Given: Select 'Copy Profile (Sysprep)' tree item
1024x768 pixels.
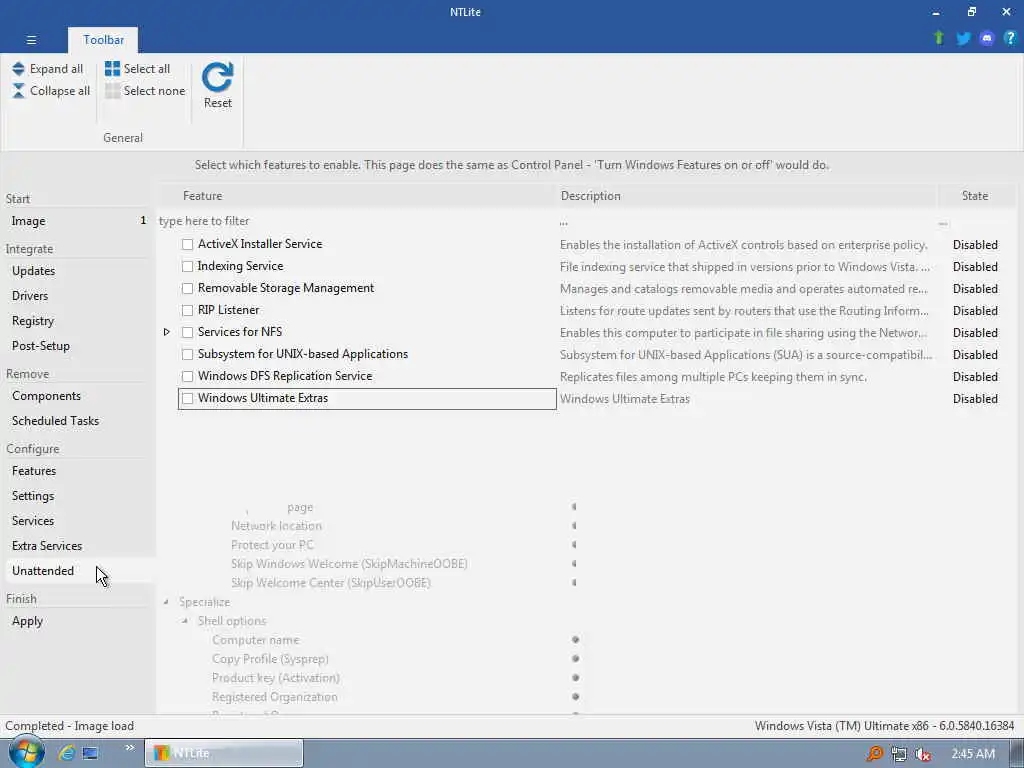Looking at the screenshot, I should 270,659.
